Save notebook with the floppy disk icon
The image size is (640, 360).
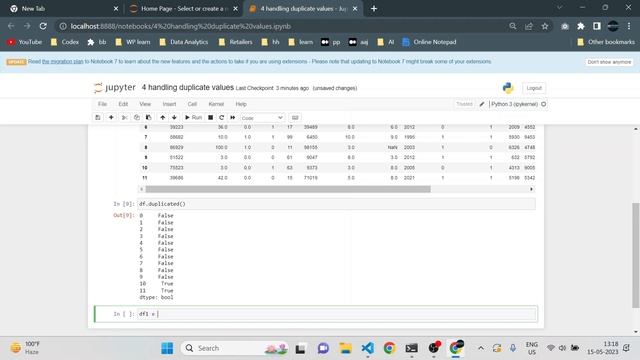click(98, 118)
